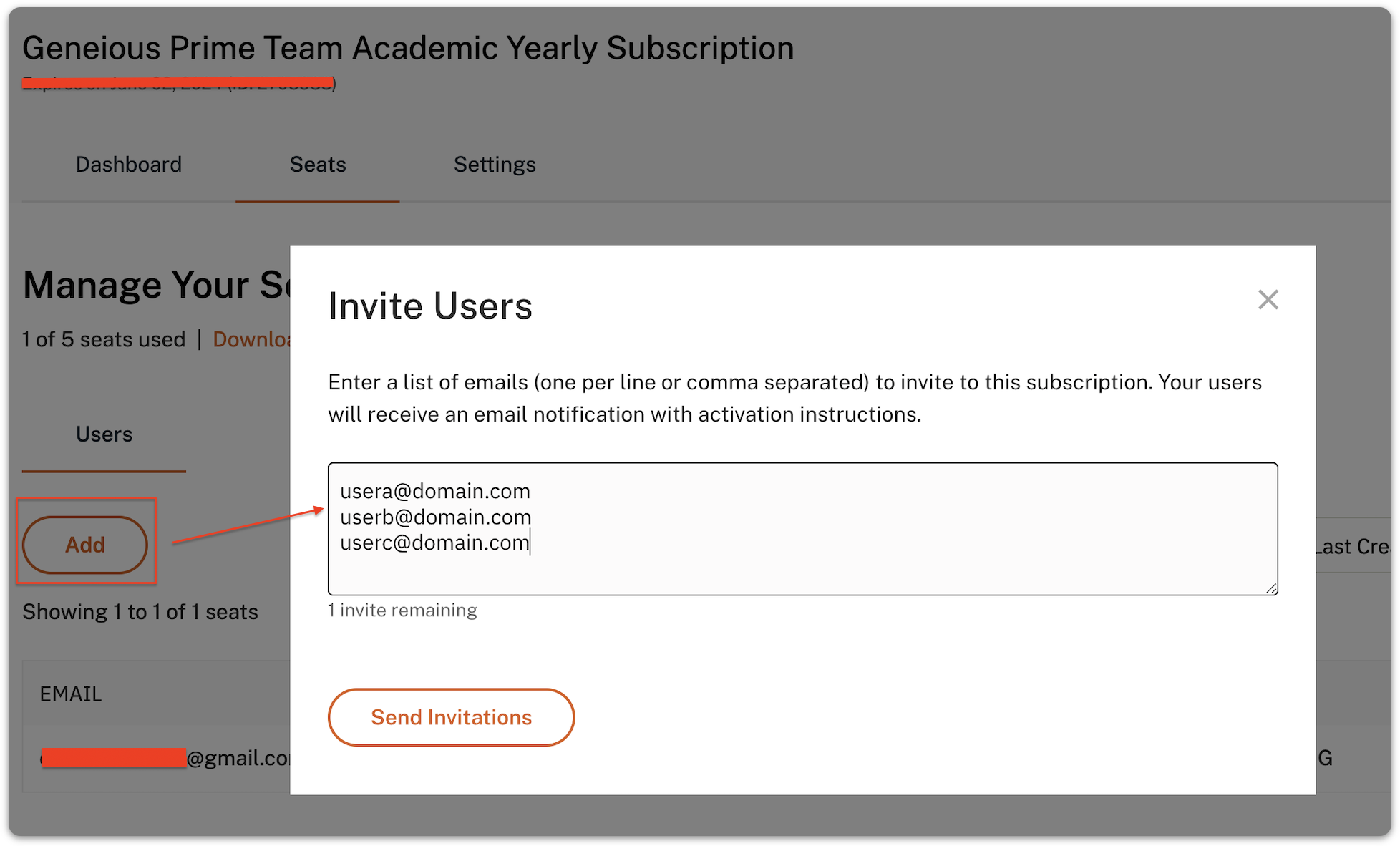Screen dimensions: 1400x846
Task: Click the textarea resize handle
Action: (x=1270, y=588)
